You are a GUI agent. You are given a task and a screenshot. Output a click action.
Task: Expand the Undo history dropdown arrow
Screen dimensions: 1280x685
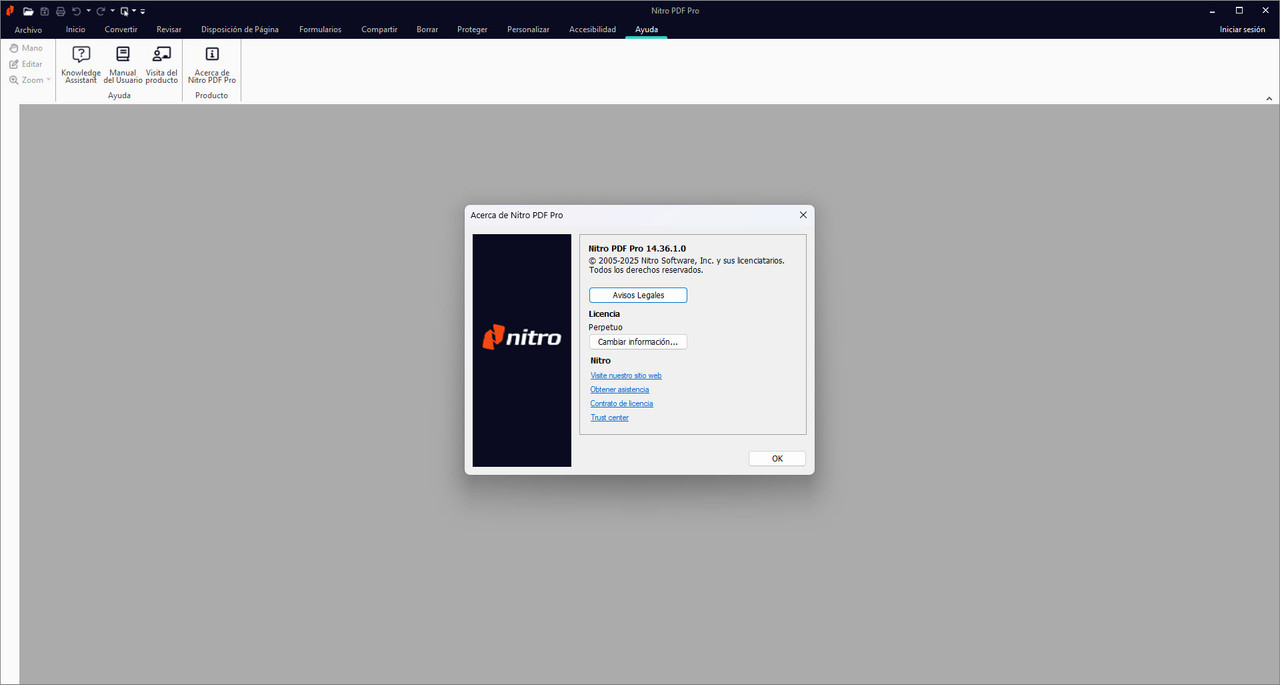click(88, 11)
